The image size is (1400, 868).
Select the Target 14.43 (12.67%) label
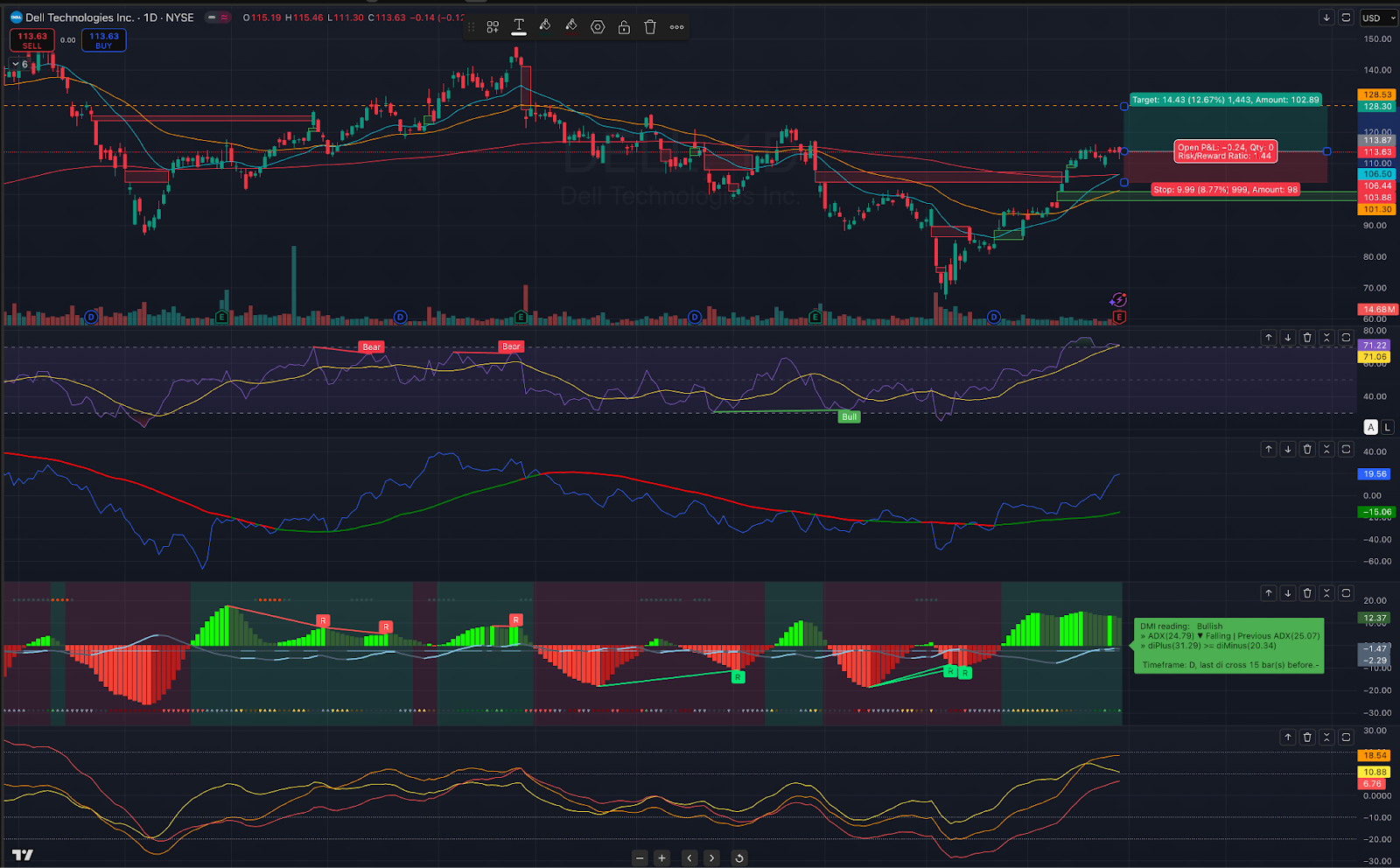tap(1225, 100)
